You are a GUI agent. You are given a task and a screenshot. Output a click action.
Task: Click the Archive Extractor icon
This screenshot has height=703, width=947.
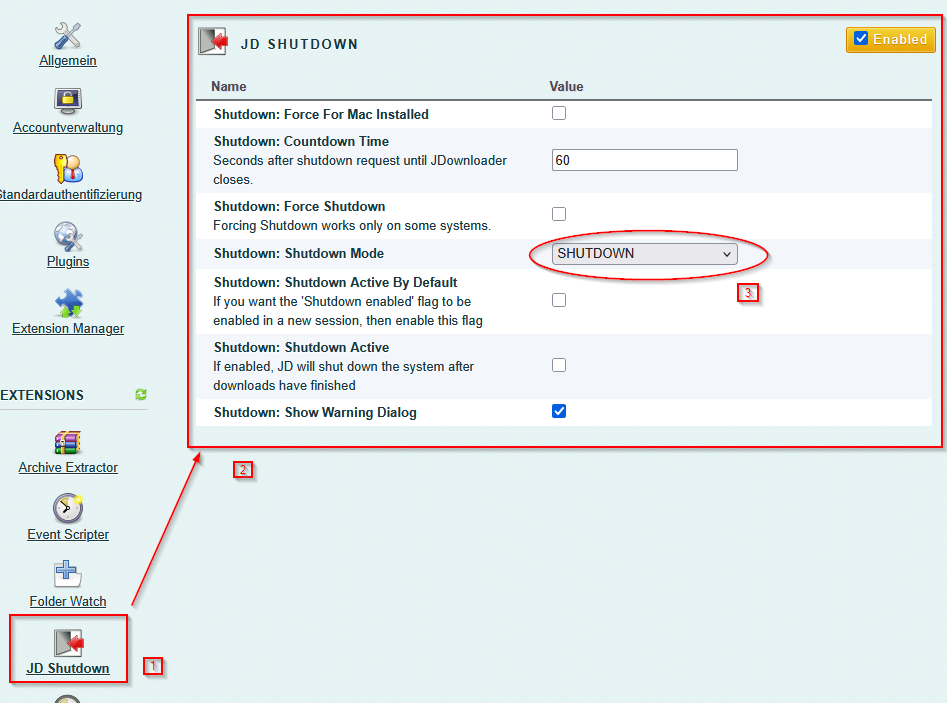[68, 442]
